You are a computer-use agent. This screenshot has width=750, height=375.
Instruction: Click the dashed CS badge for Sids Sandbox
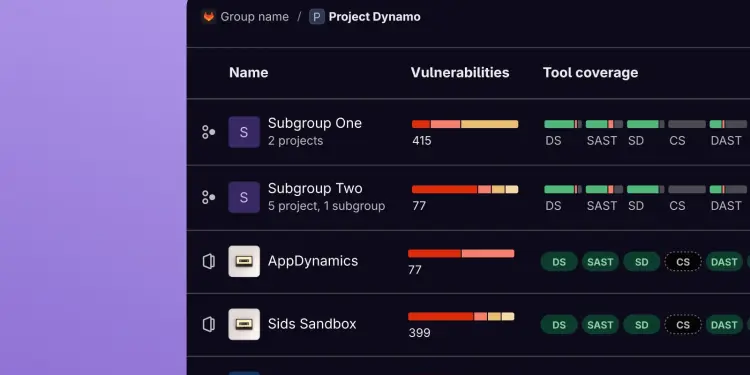coord(683,325)
